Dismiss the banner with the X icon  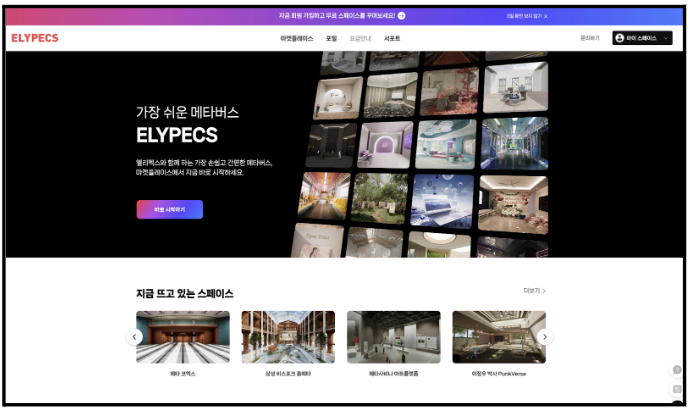tap(546, 16)
